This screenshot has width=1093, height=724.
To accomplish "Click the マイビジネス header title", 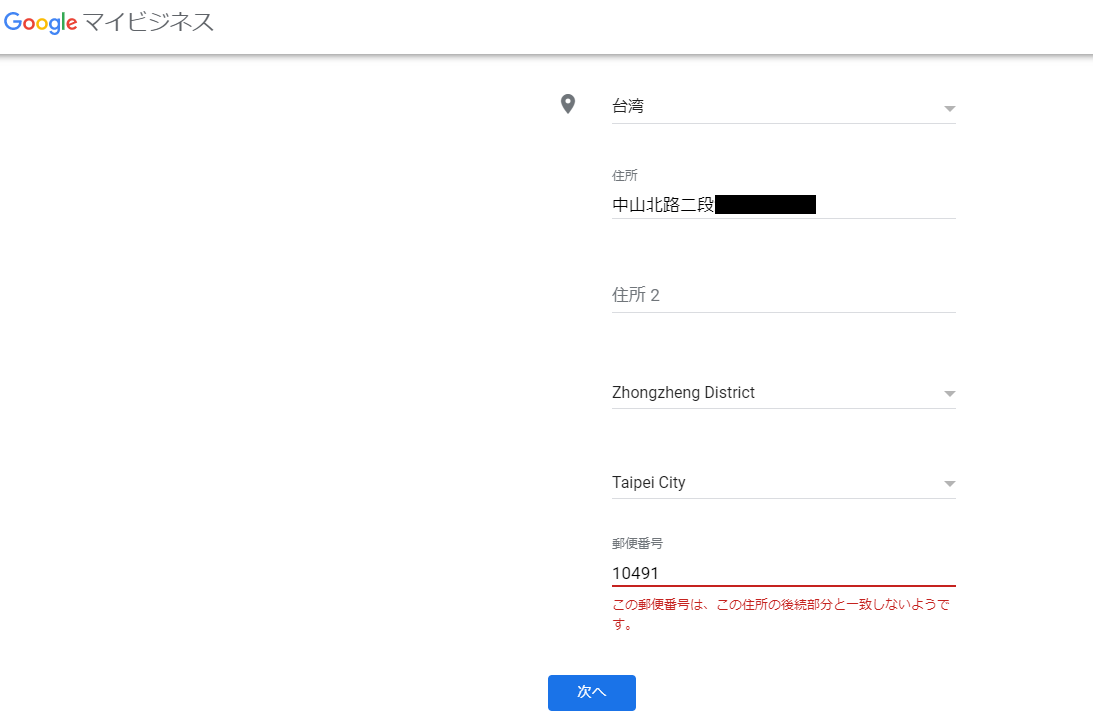I will 148,22.
